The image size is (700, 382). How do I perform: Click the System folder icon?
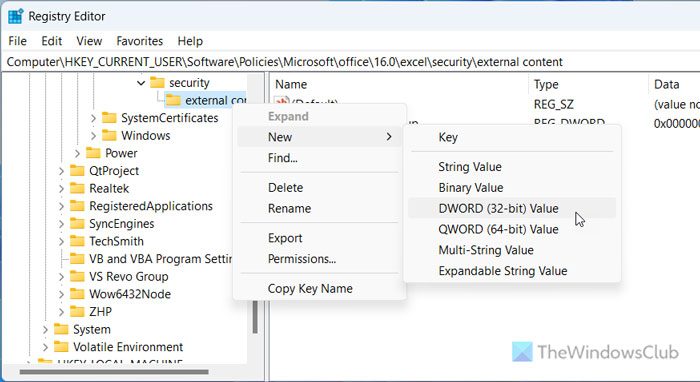(61, 329)
